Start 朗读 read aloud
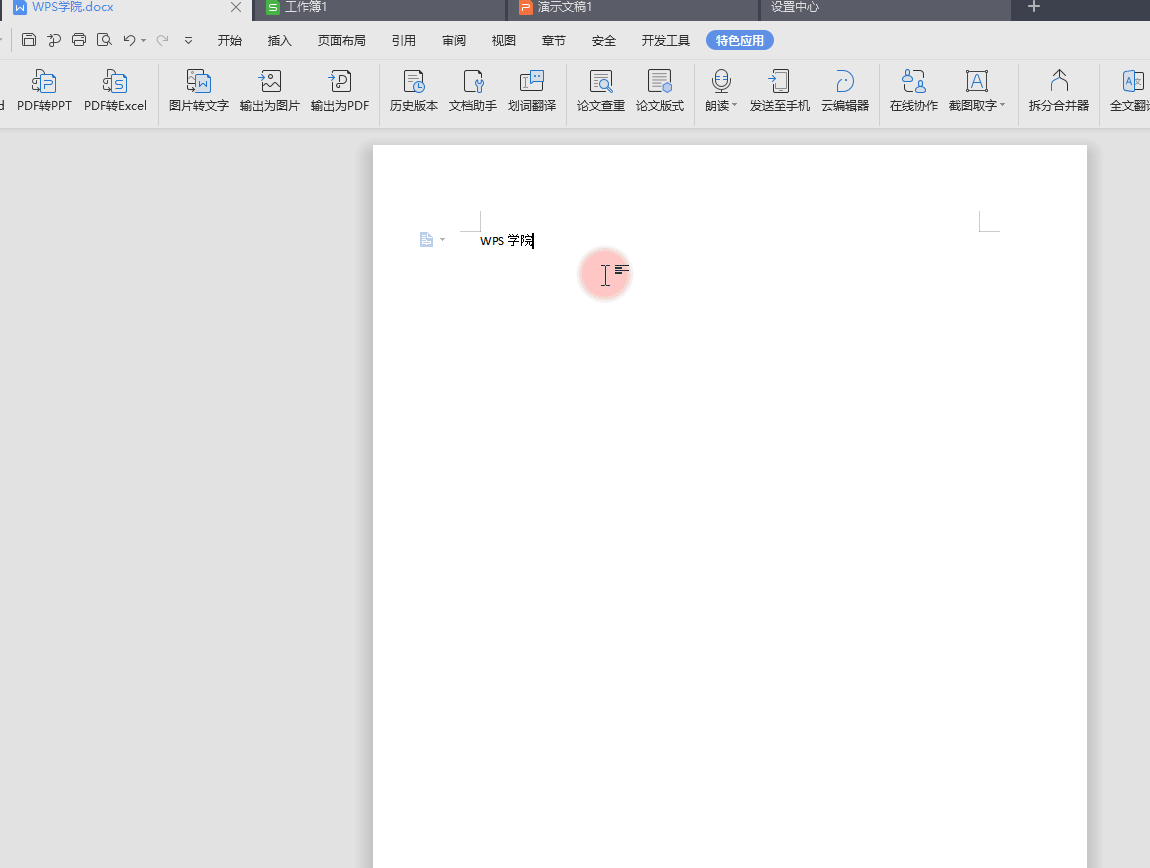Screen dimensions: 1150x868 (721, 90)
